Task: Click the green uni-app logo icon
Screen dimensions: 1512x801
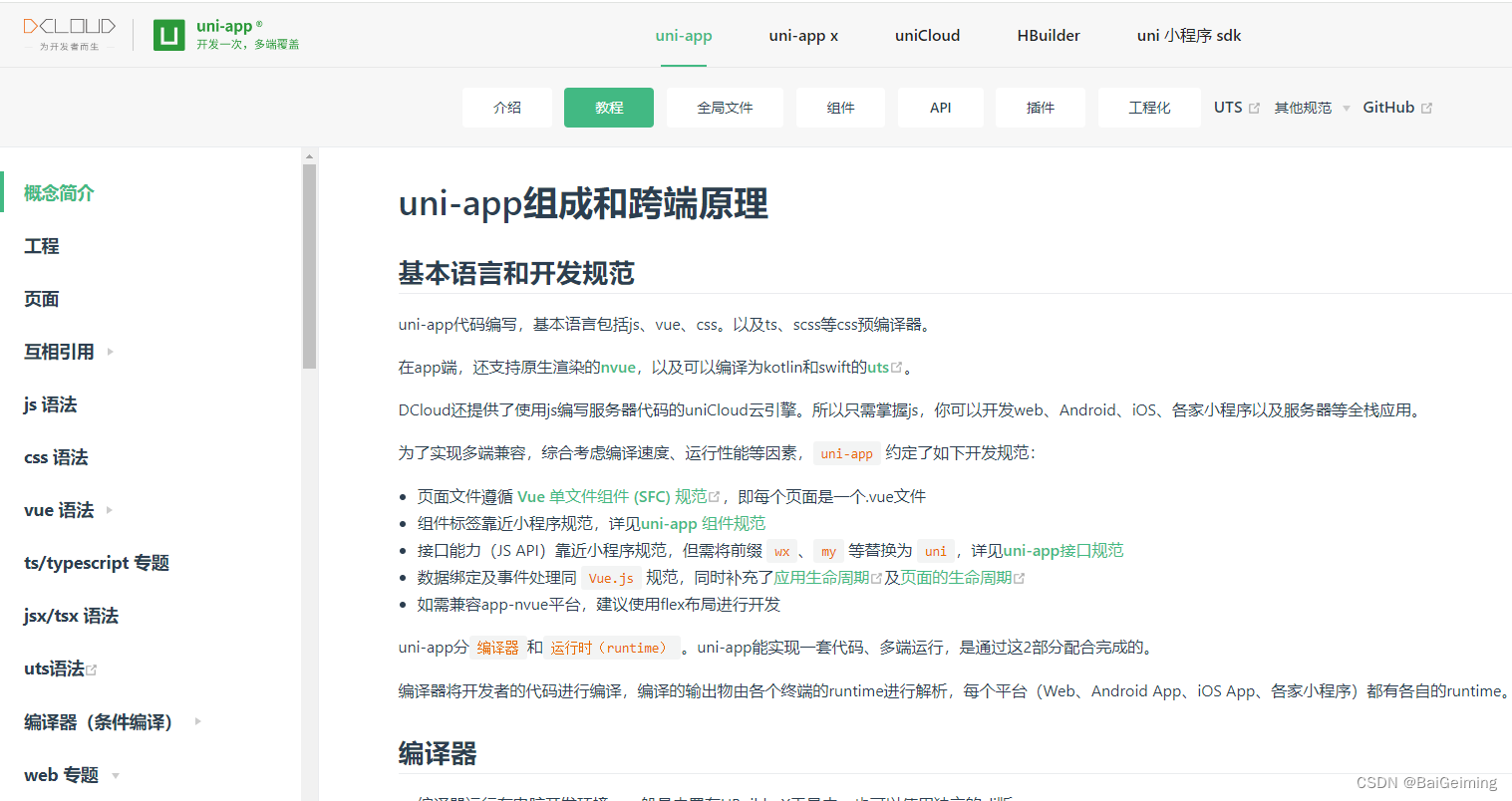Action: [171, 33]
